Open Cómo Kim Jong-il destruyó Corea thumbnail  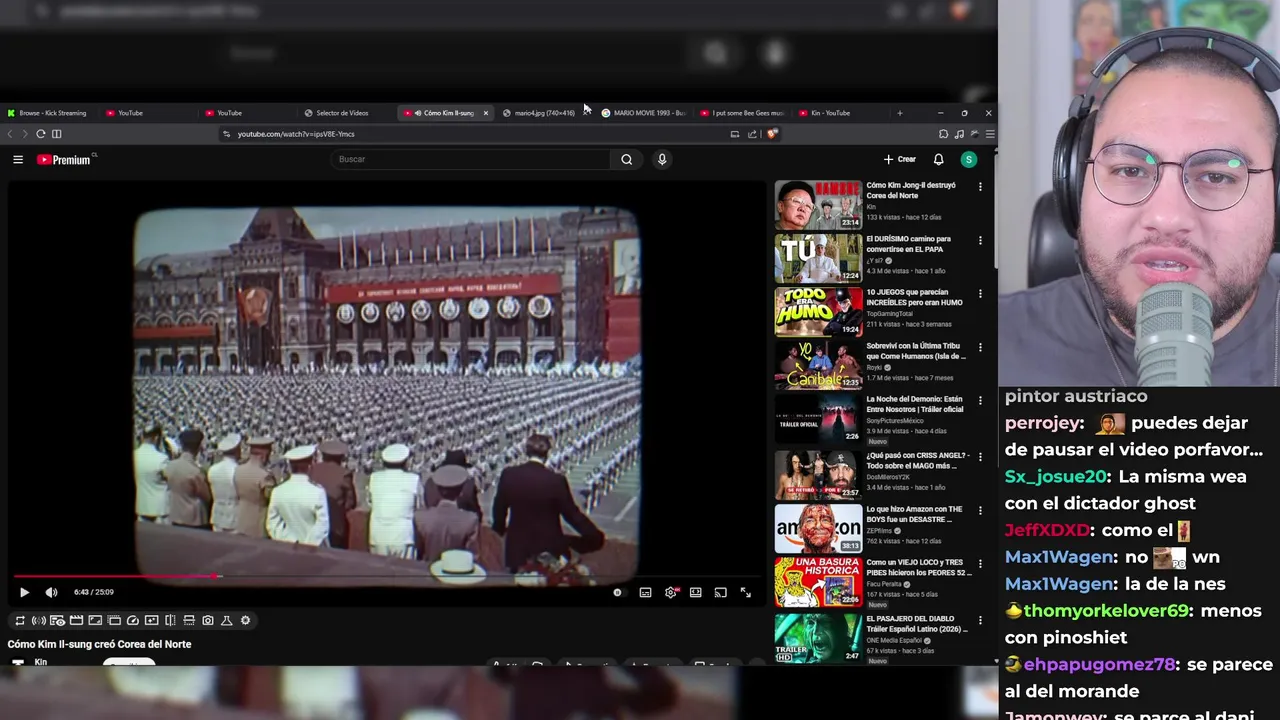818,205
